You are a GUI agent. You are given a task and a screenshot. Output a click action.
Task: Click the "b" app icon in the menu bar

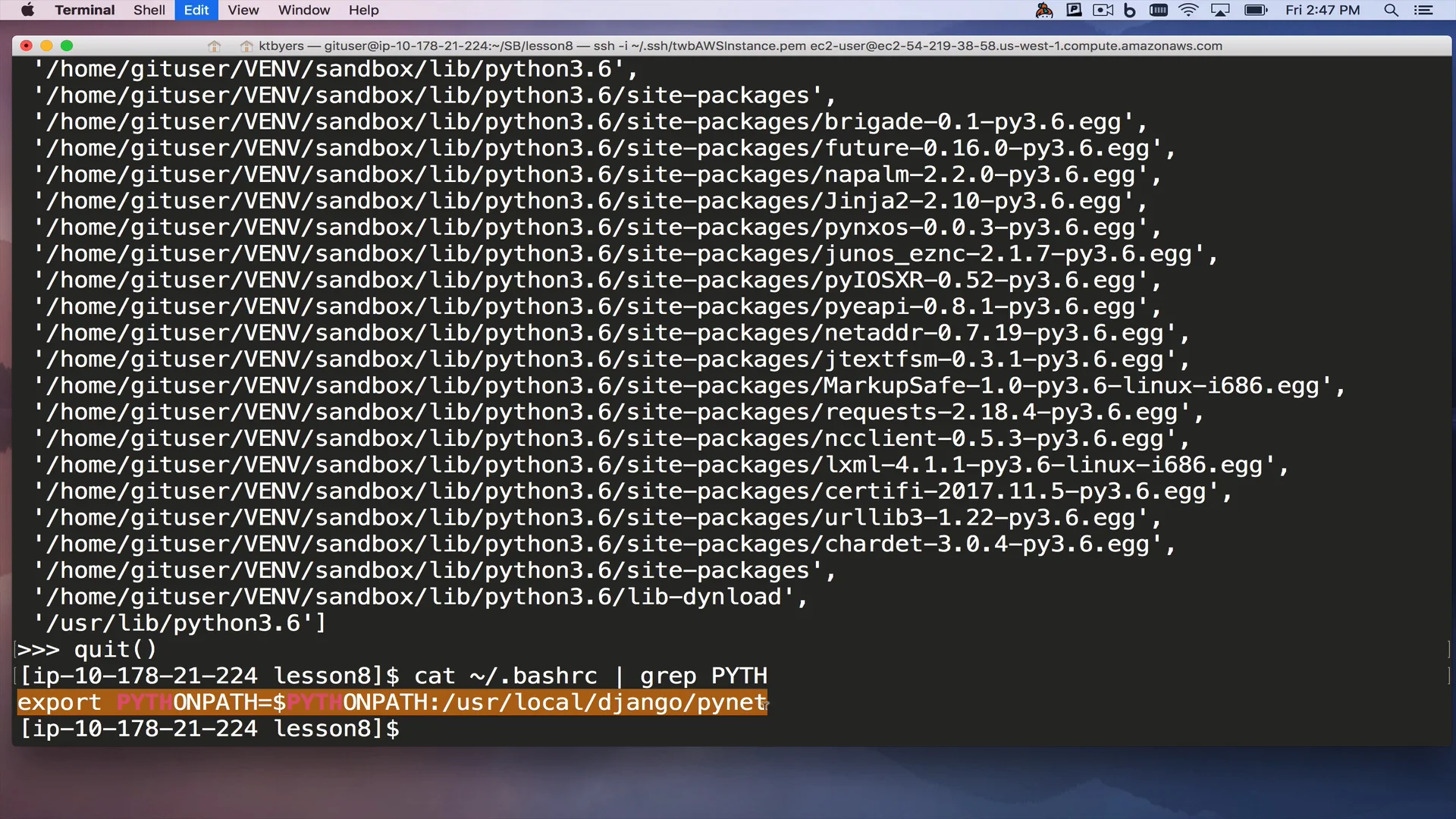(1130, 10)
